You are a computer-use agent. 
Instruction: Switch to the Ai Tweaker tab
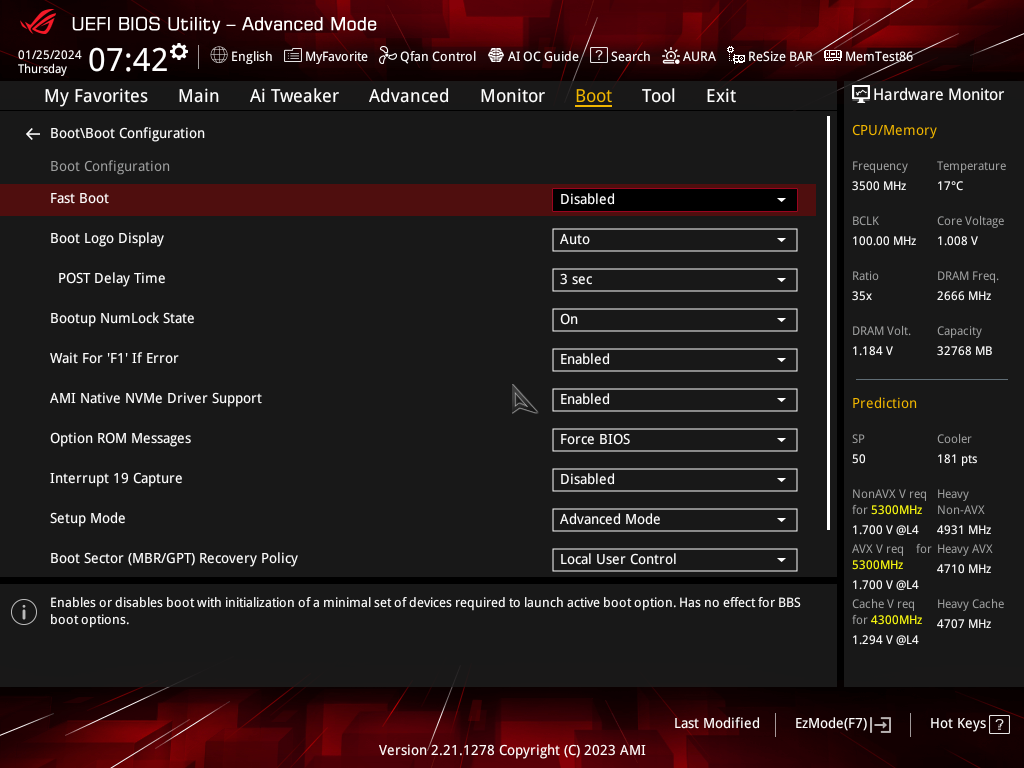(294, 96)
